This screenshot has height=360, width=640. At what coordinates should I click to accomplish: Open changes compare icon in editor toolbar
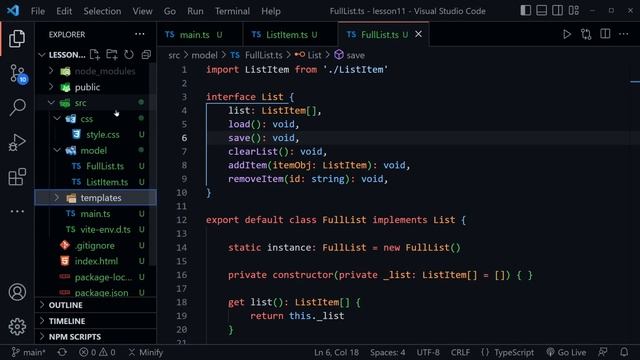pyautogui.click(x=586, y=34)
